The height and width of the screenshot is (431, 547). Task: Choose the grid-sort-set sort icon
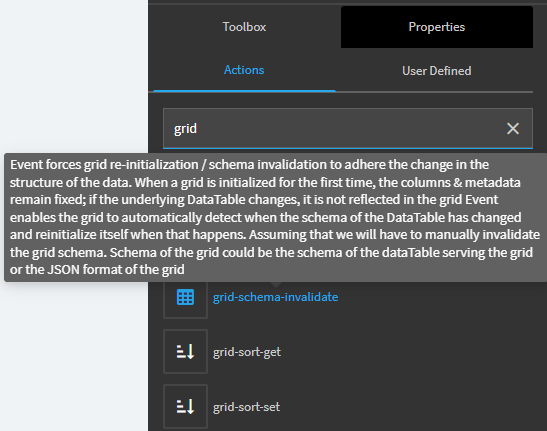click(x=185, y=407)
